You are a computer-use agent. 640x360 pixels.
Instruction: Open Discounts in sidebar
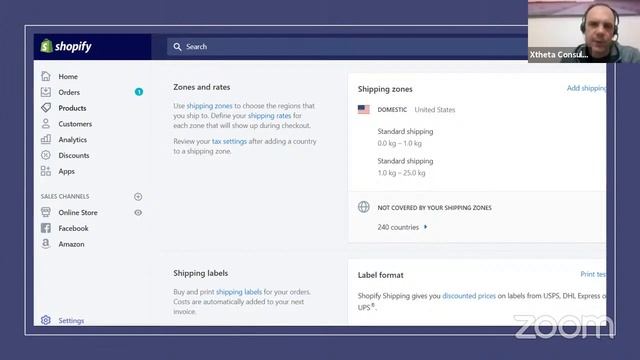[x=73, y=156]
